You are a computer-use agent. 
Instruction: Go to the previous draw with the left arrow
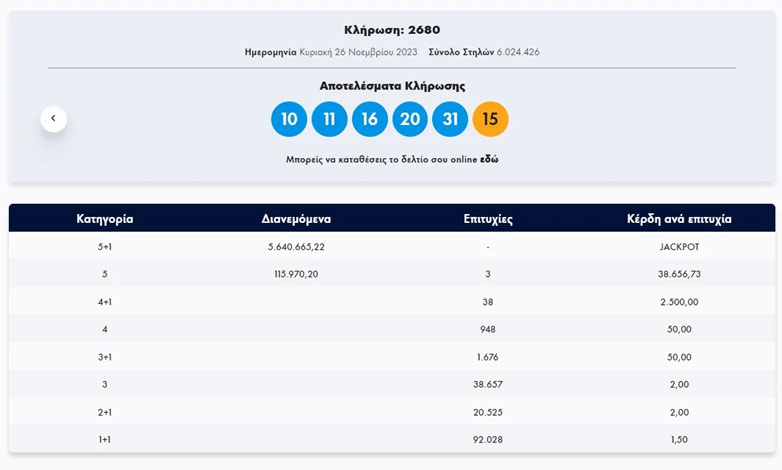click(x=53, y=118)
